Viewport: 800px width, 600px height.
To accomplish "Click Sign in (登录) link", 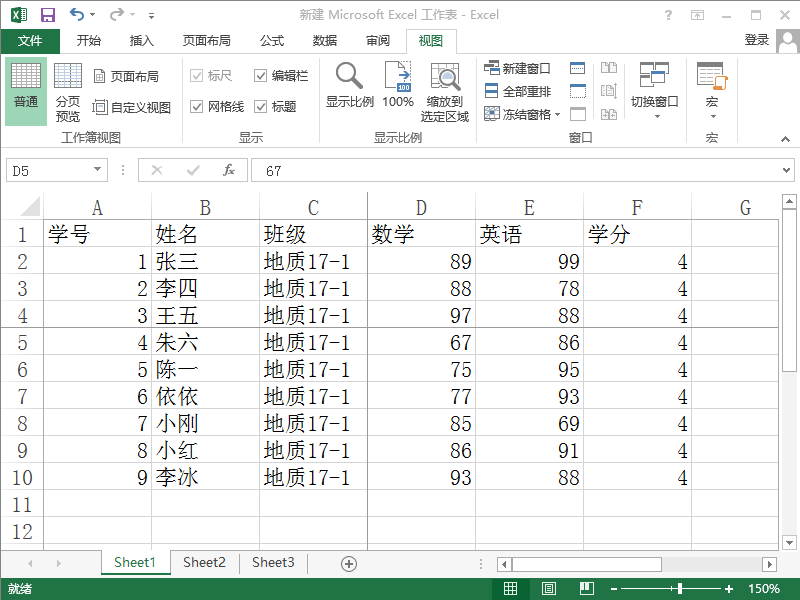I will [x=757, y=40].
